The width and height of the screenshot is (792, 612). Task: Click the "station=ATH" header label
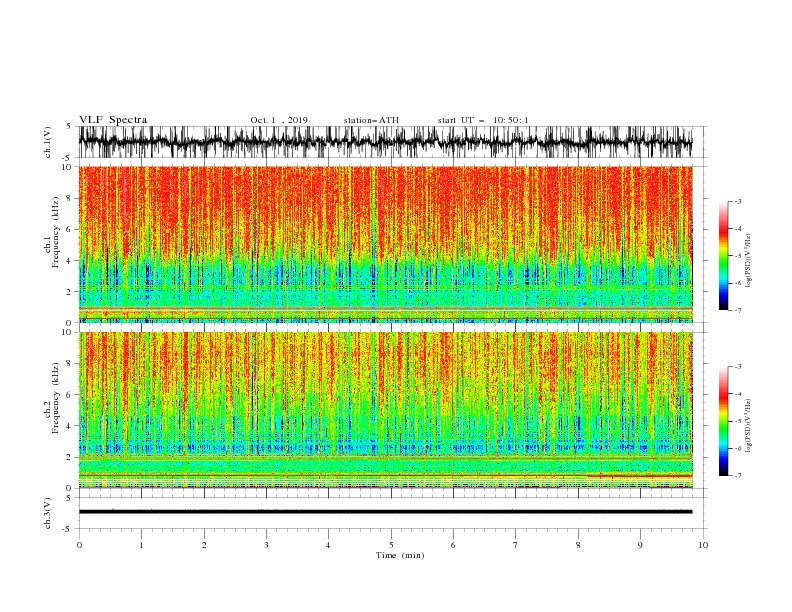(371, 120)
